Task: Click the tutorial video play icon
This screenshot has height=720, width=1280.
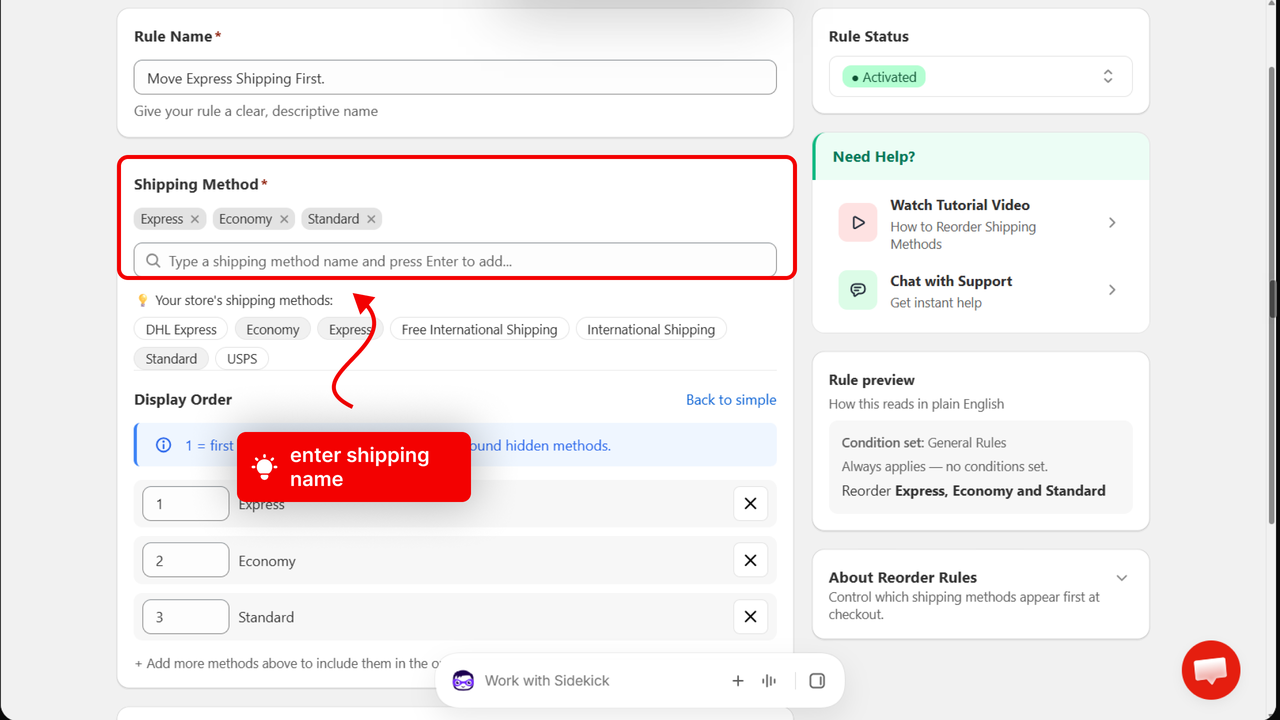Action: coord(858,223)
